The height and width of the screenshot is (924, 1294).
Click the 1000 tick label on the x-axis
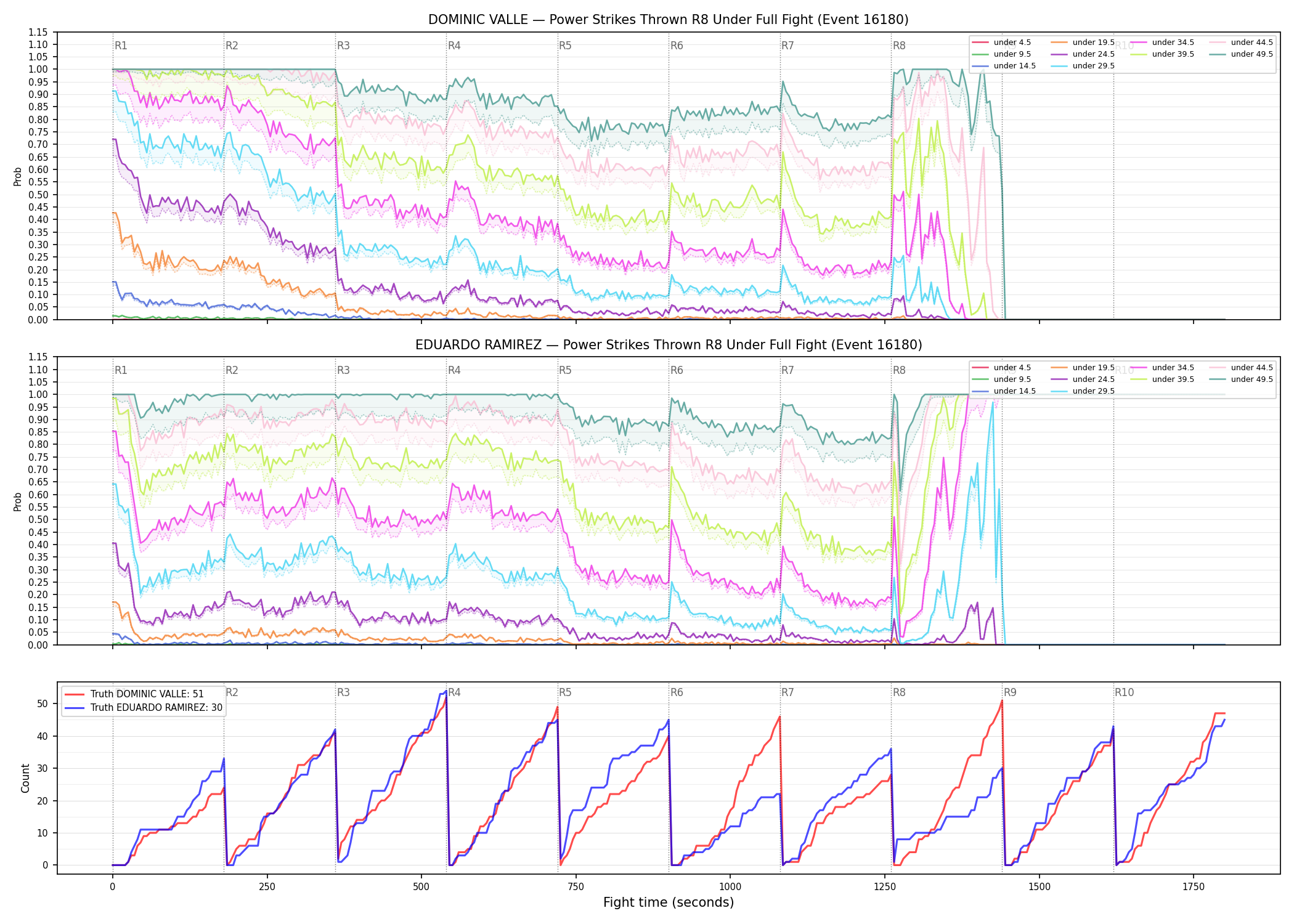[x=730, y=887]
